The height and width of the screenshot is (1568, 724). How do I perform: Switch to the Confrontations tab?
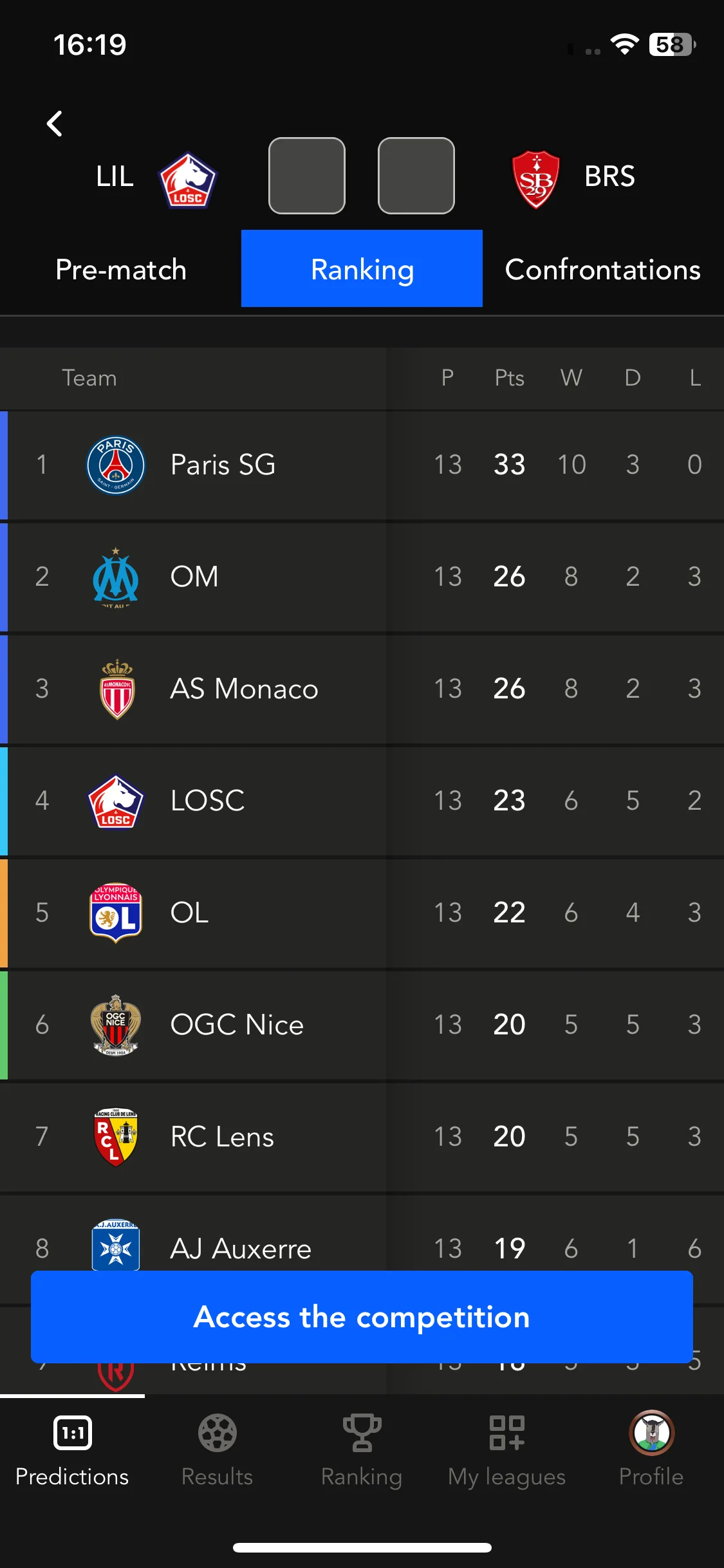603,269
